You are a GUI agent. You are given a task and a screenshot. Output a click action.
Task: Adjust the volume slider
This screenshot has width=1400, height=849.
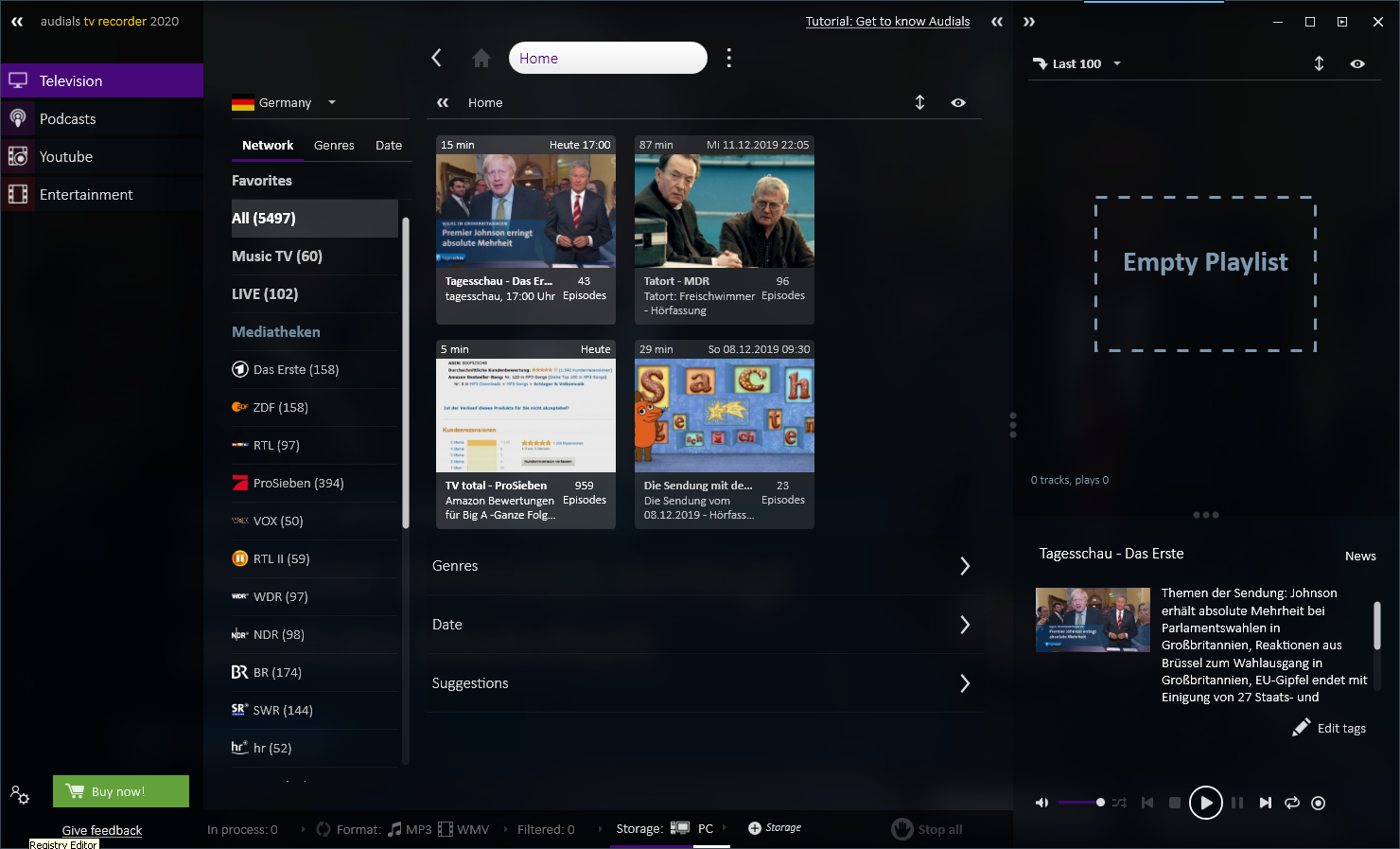pyautogui.click(x=1081, y=803)
